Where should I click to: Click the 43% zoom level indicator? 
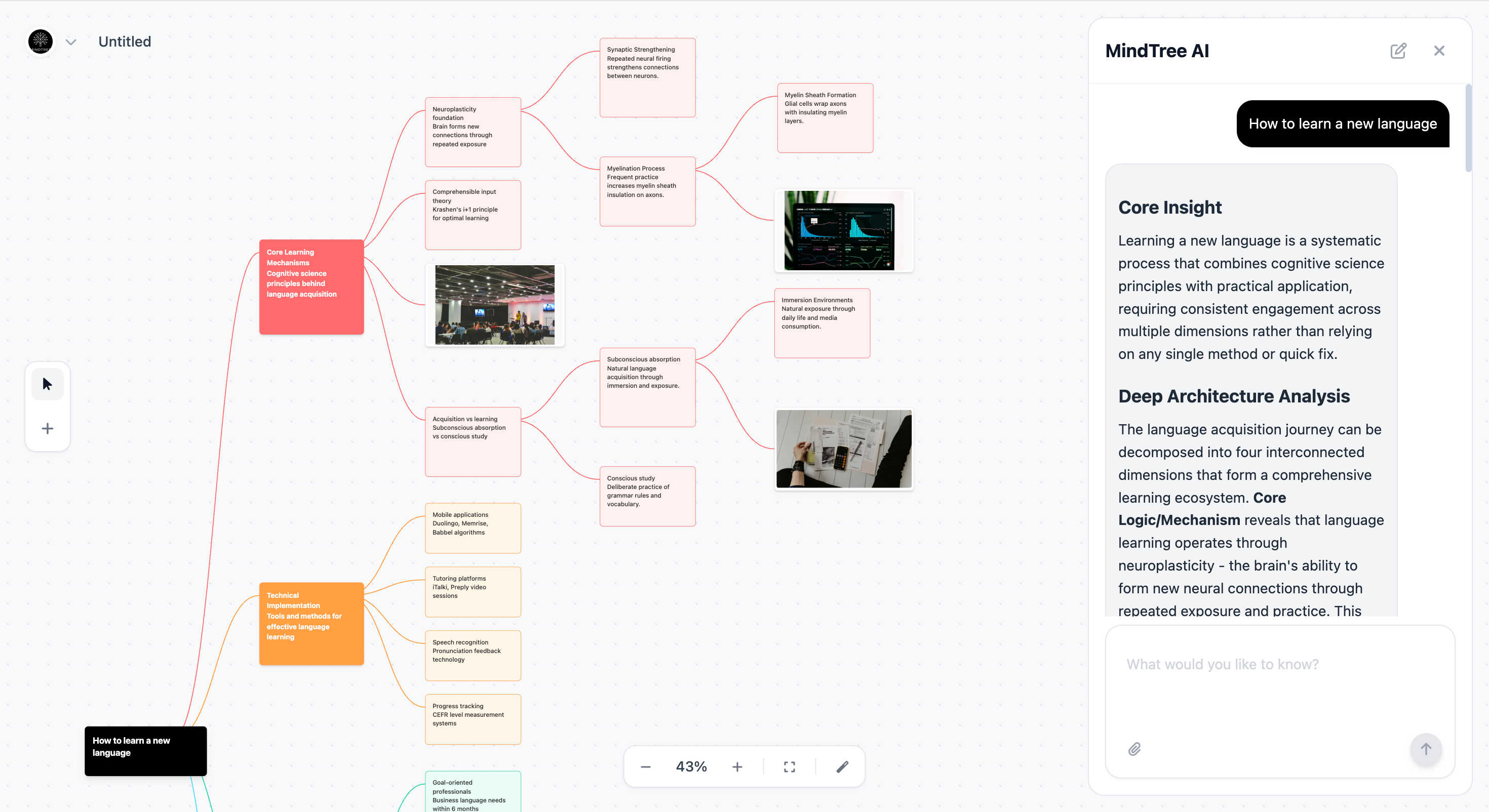pyautogui.click(x=691, y=767)
